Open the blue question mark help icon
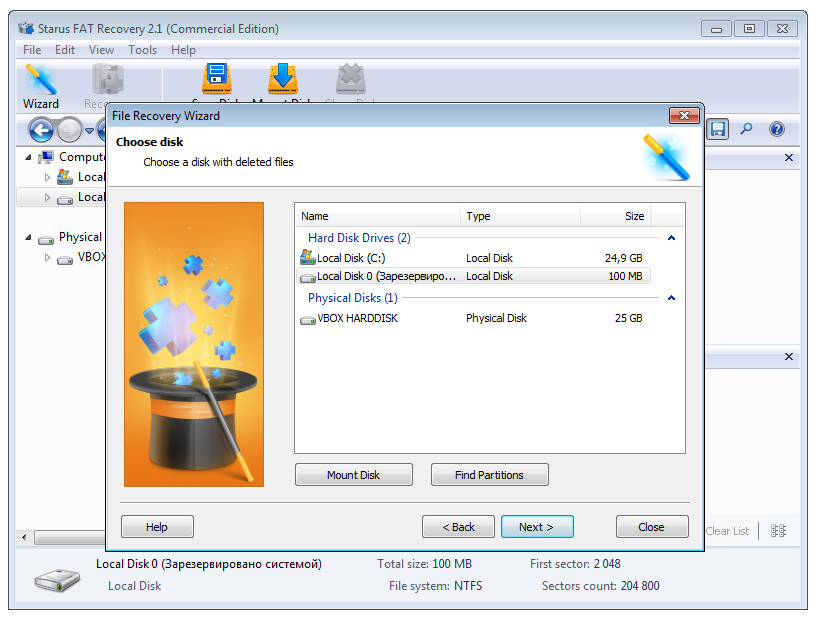 tap(777, 129)
